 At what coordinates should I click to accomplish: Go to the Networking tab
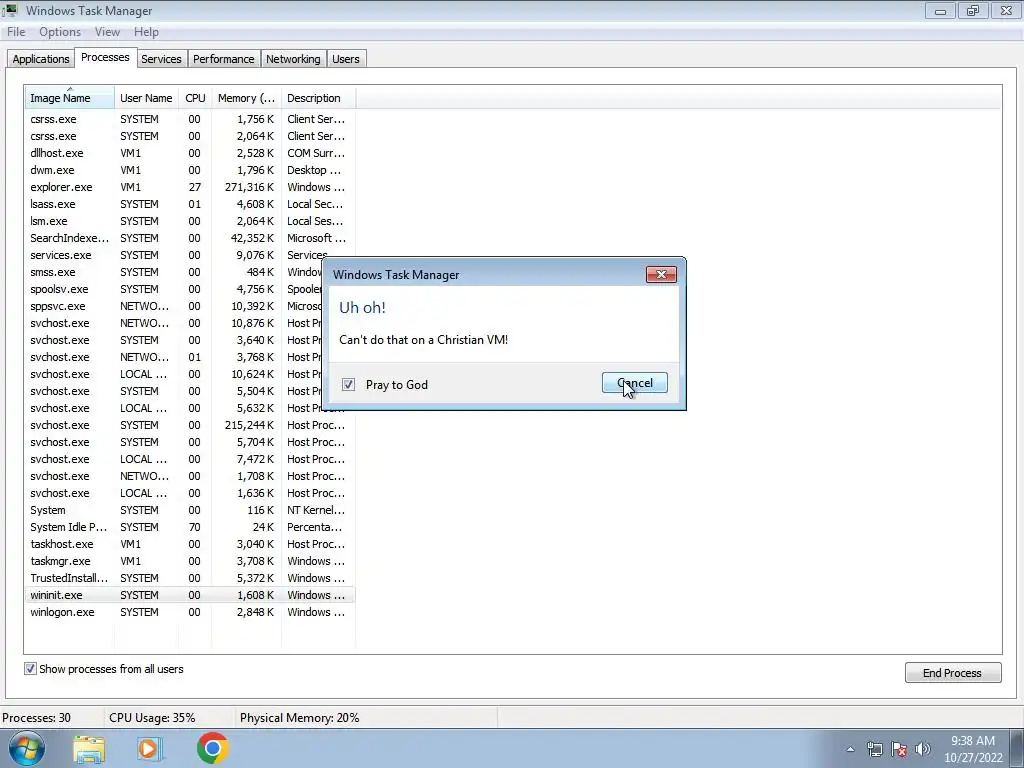click(x=293, y=59)
